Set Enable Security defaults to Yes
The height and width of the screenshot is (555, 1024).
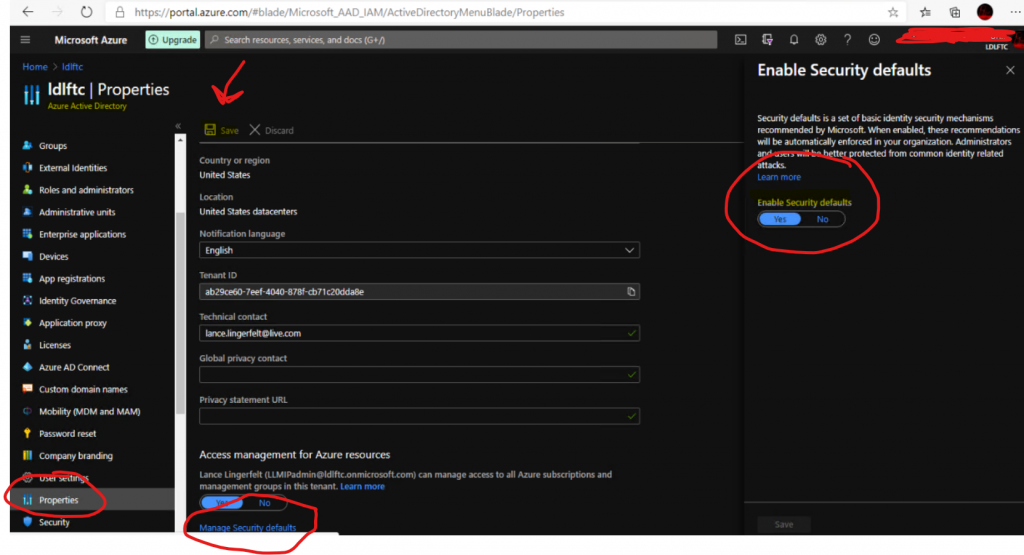(x=780, y=219)
